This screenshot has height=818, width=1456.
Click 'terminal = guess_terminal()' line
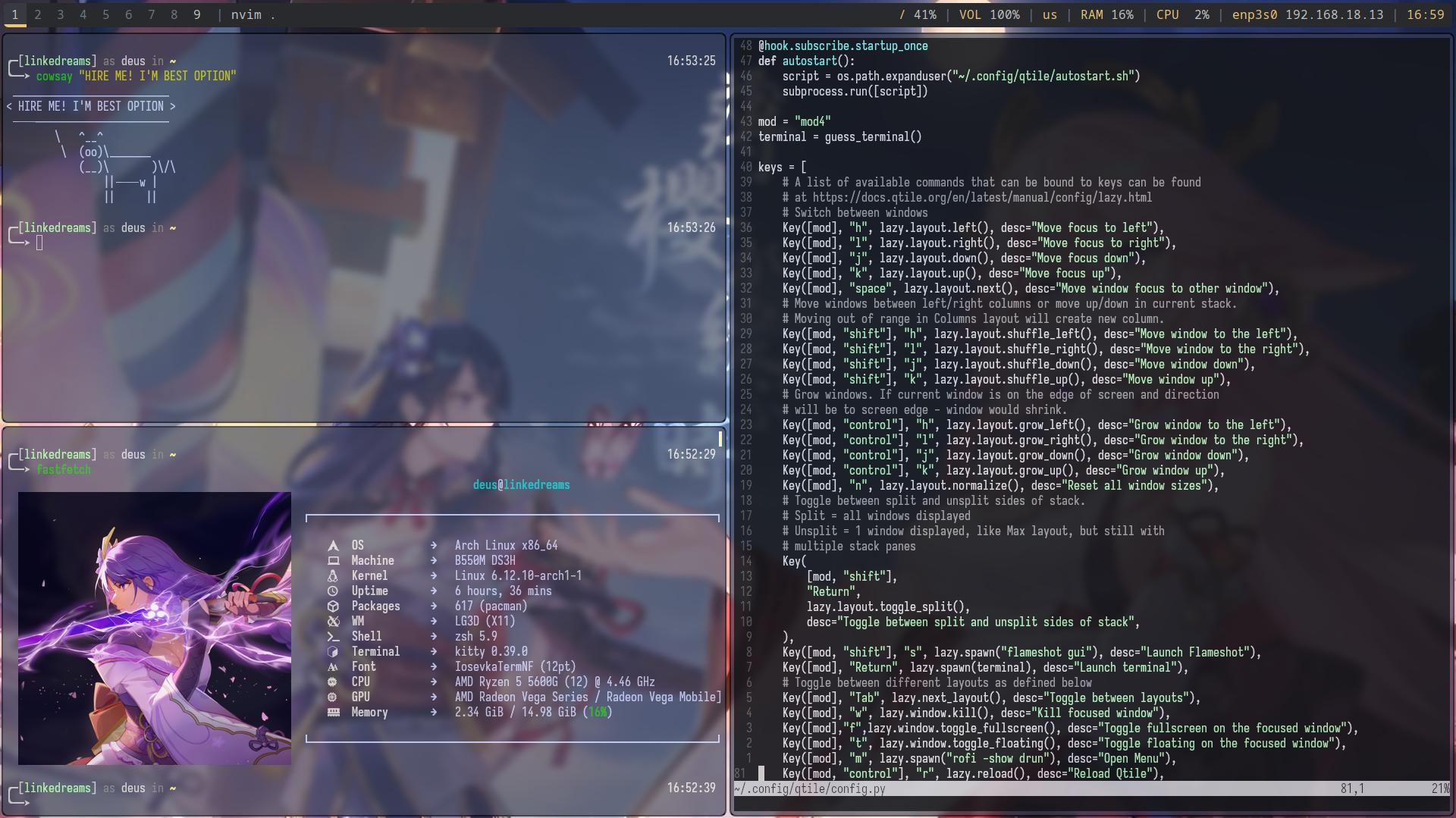point(839,136)
